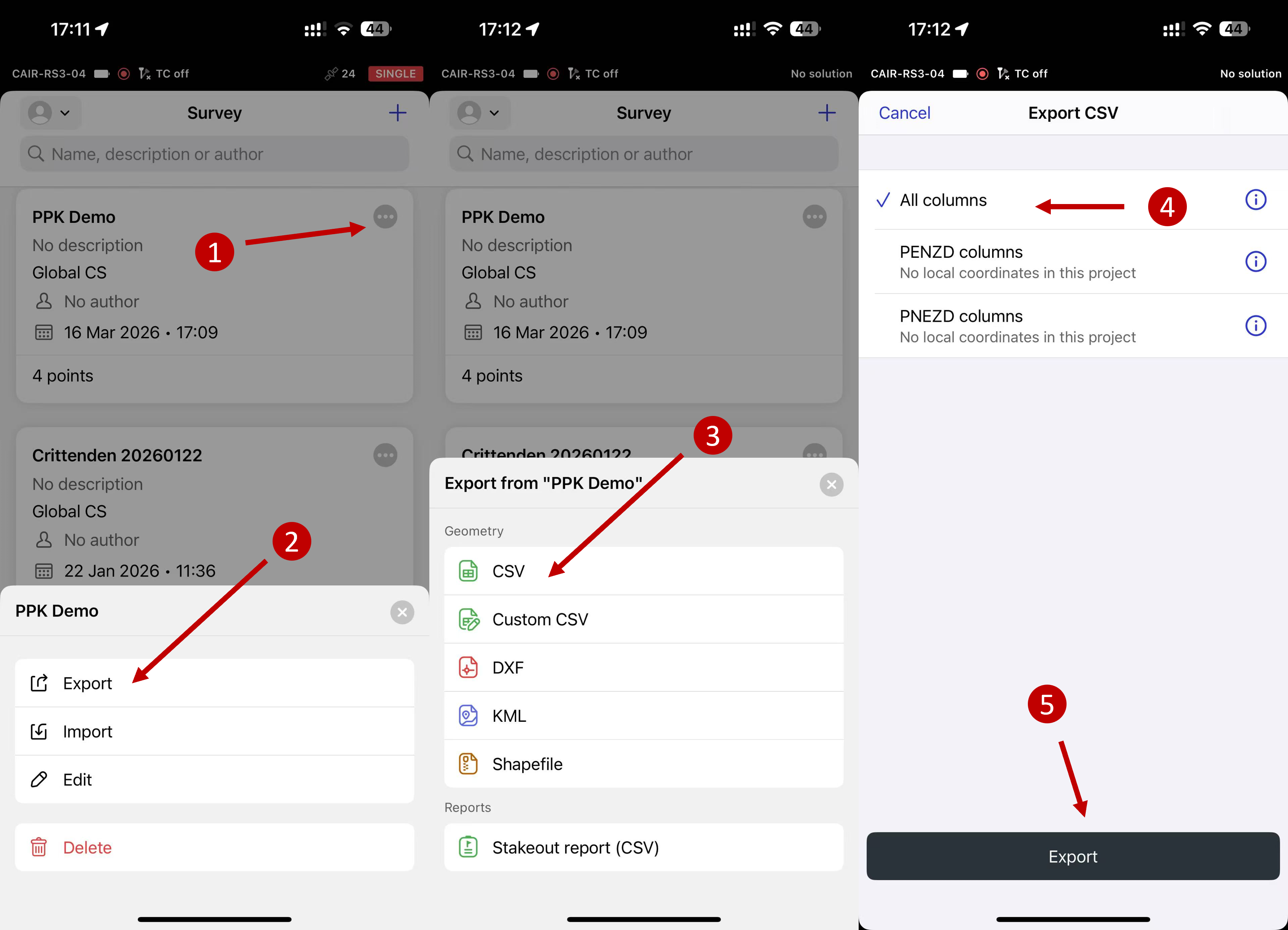Expand the profile dropdown in the middle Survey screen
The height and width of the screenshot is (930, 1288).
click(479, 112)
